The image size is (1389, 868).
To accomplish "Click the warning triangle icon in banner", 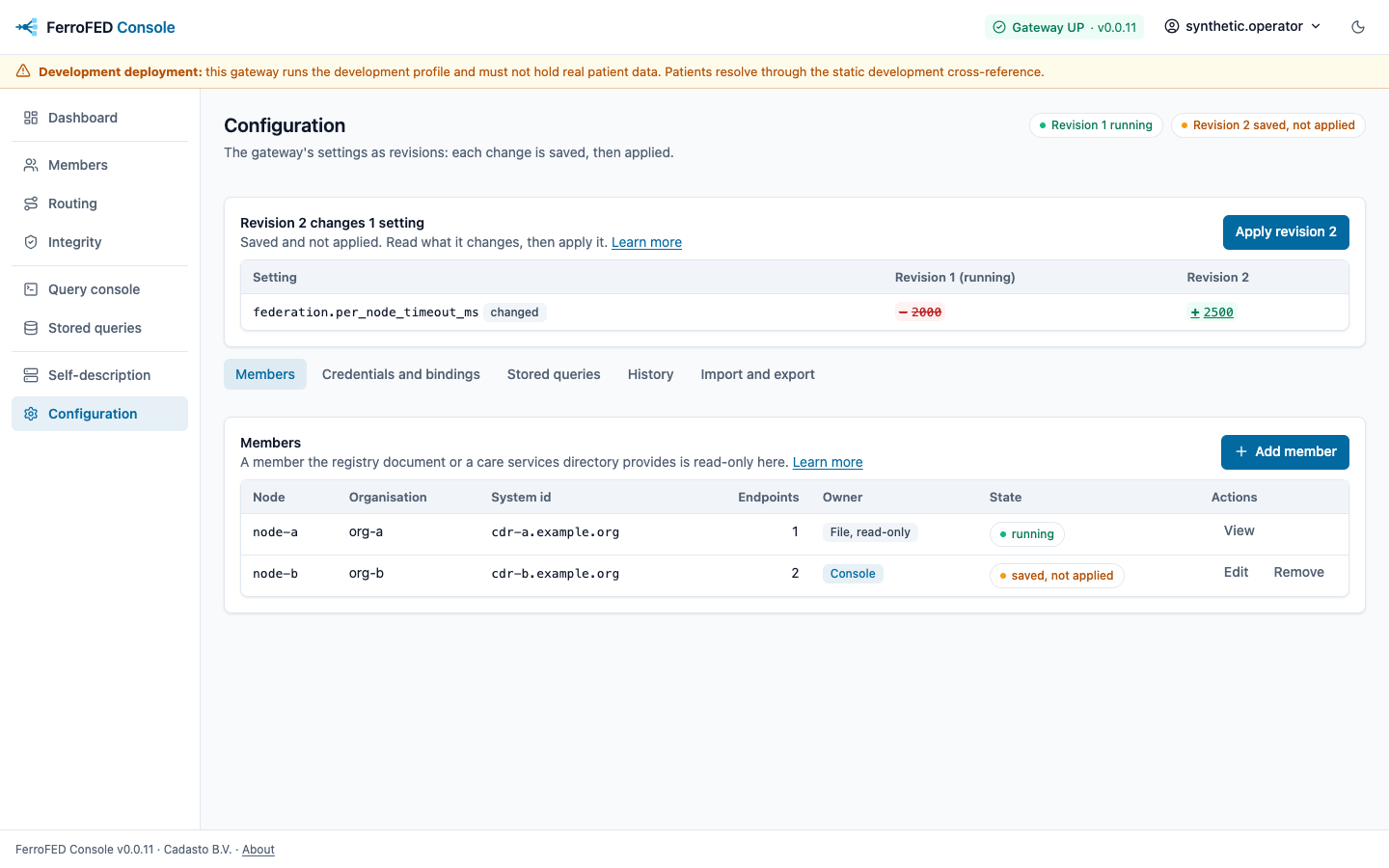I will pos(23,71).
